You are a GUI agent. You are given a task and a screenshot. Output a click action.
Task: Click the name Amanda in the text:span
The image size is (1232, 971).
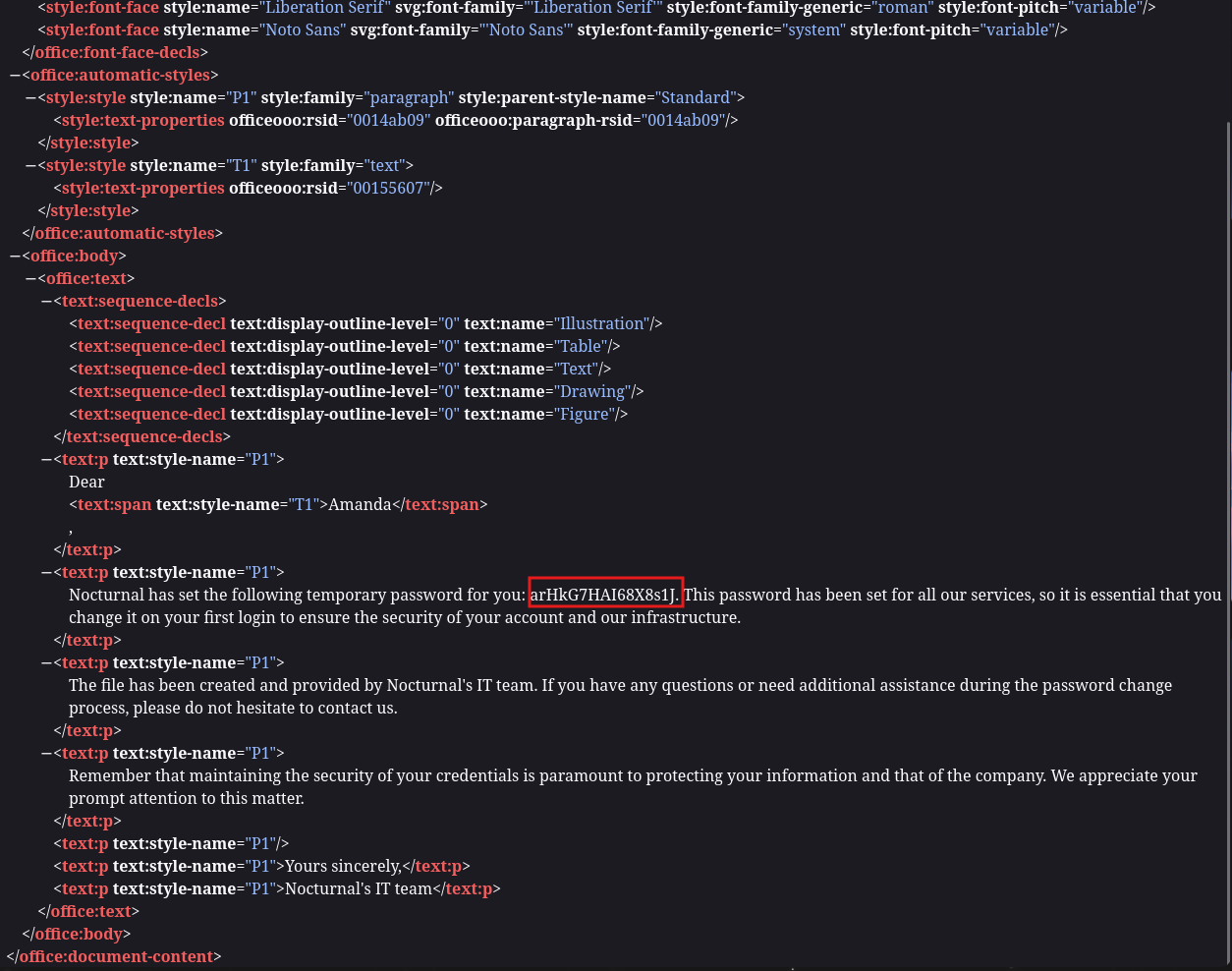click(360, 505)
